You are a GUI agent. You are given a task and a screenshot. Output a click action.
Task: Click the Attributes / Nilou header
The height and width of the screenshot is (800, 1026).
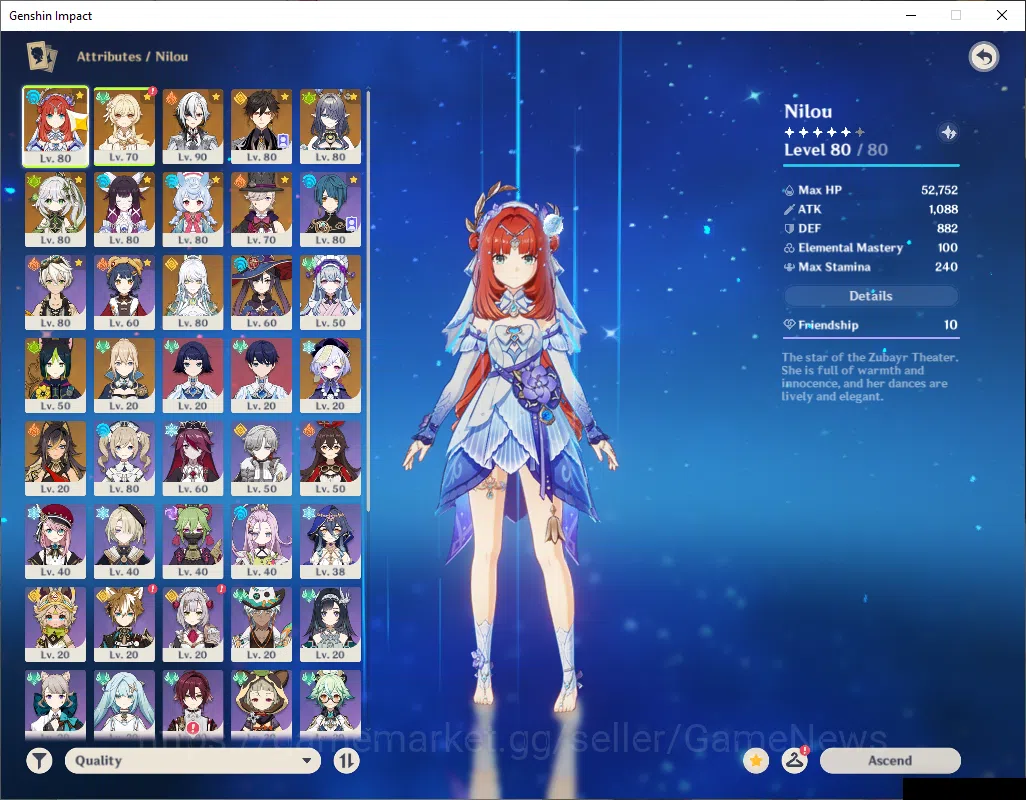coord(132,57)
